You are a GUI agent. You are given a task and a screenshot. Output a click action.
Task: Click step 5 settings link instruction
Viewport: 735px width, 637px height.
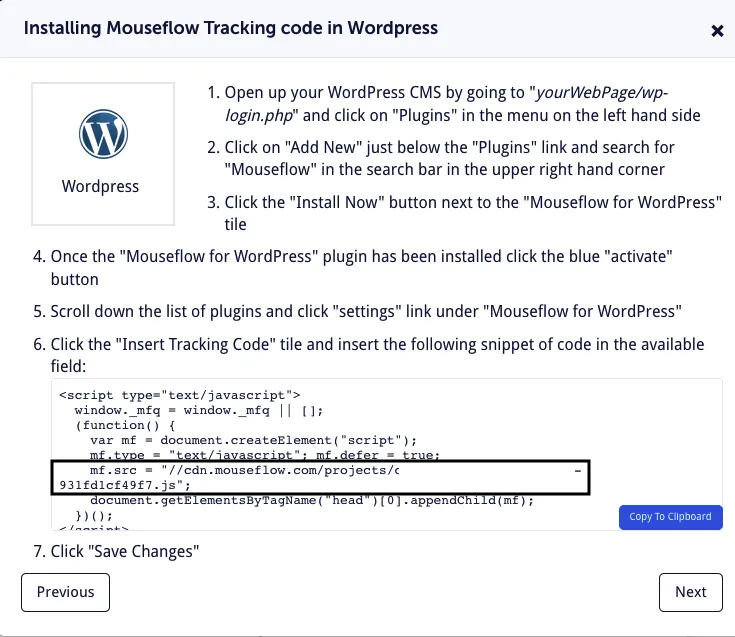[357, 311]
